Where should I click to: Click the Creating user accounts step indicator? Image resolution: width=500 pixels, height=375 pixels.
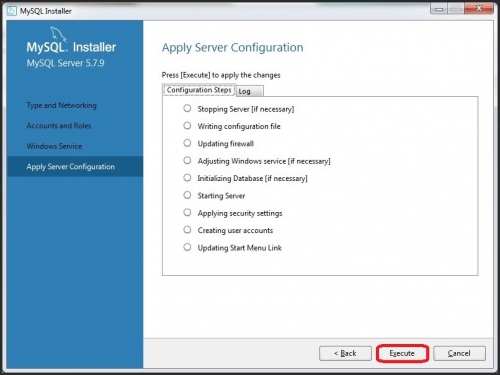point(187,230)
